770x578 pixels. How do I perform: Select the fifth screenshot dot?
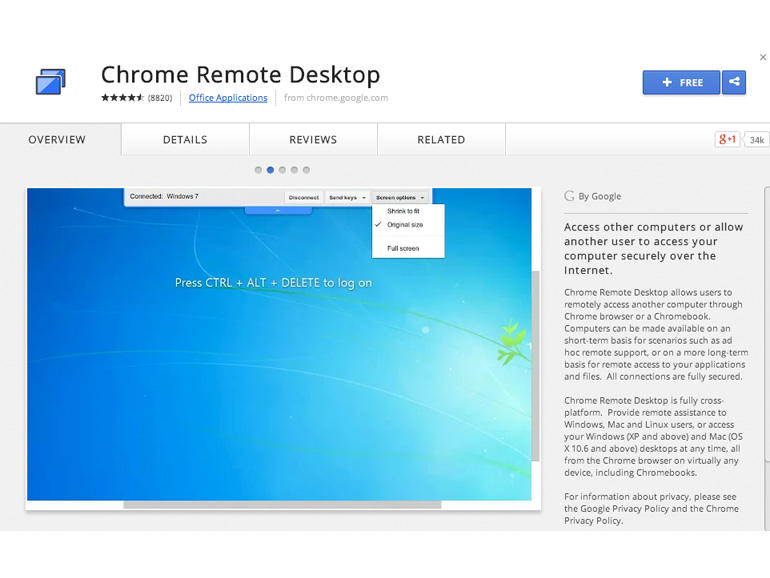coord(306,170)
